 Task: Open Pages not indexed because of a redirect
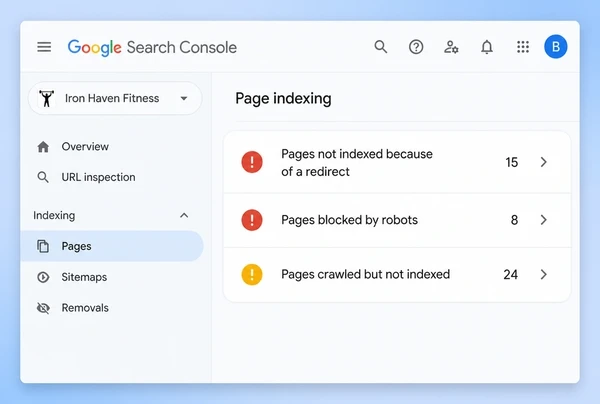[x=397, y=162]
